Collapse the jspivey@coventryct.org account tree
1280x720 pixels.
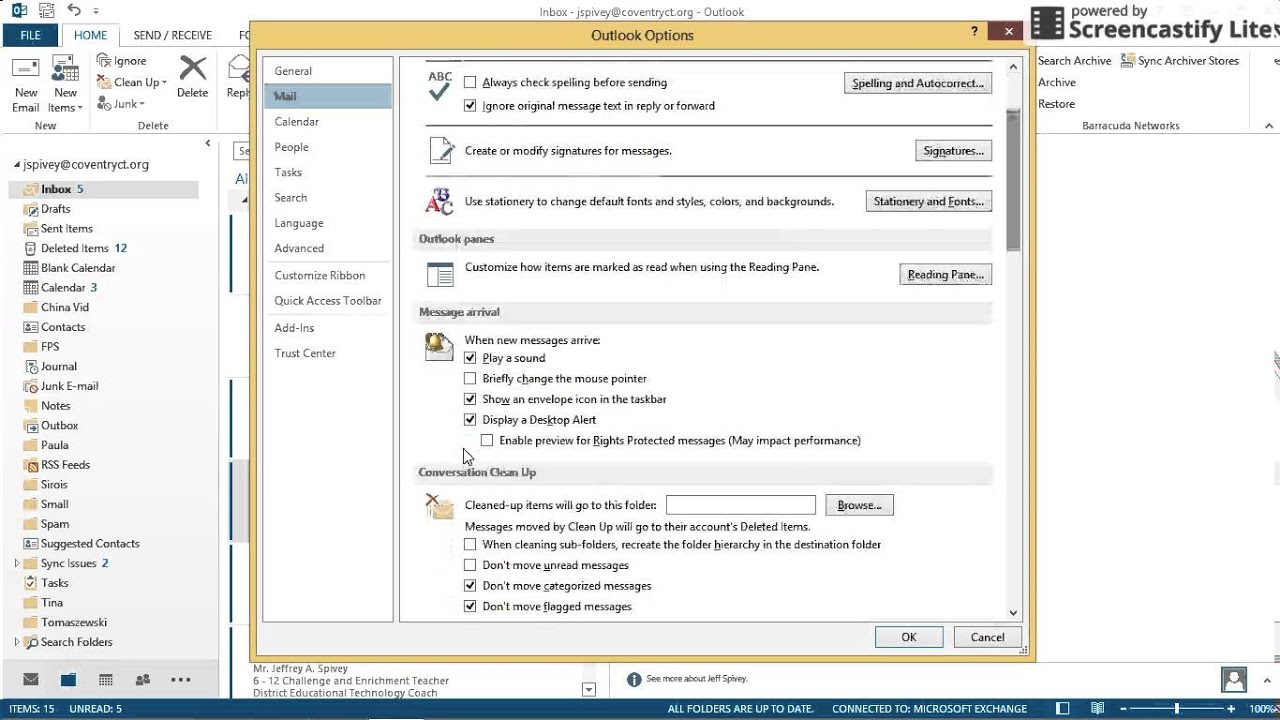[x=16, y=166]
